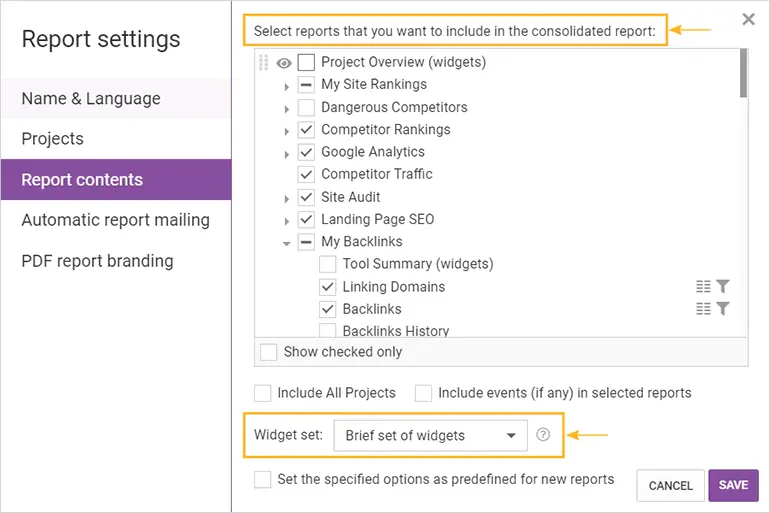Switch to Name & Language section
The width and height of the screenshot is (770, 513).
coord(91,98)
